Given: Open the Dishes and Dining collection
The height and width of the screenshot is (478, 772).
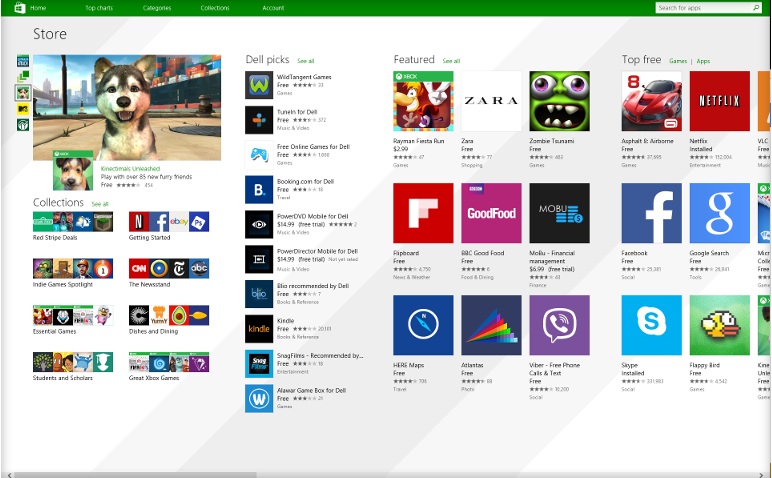Looking at the screenshot, I should [x=169, y=315].
